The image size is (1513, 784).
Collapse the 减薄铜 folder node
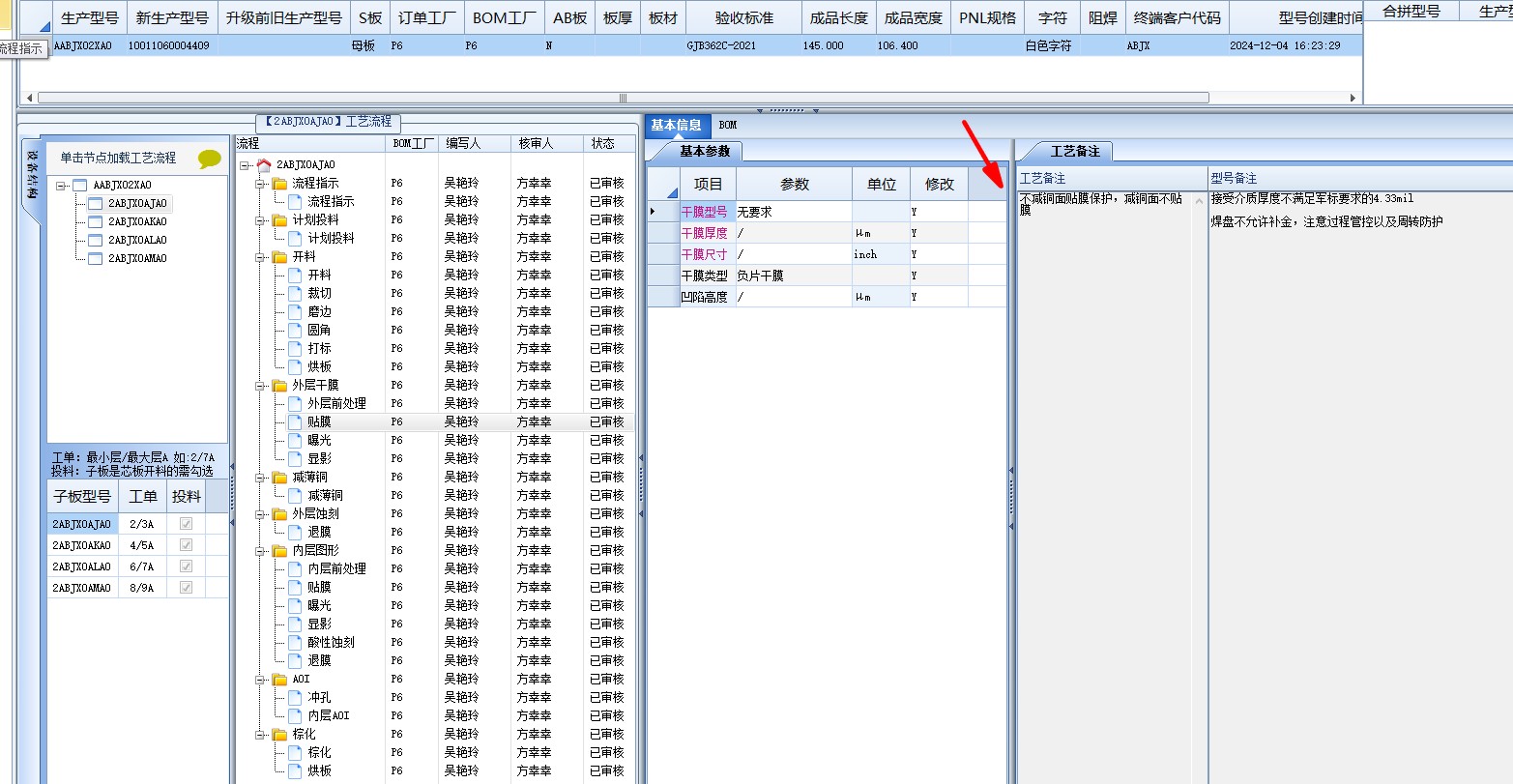pyautogui.click(x=261, y=478)
